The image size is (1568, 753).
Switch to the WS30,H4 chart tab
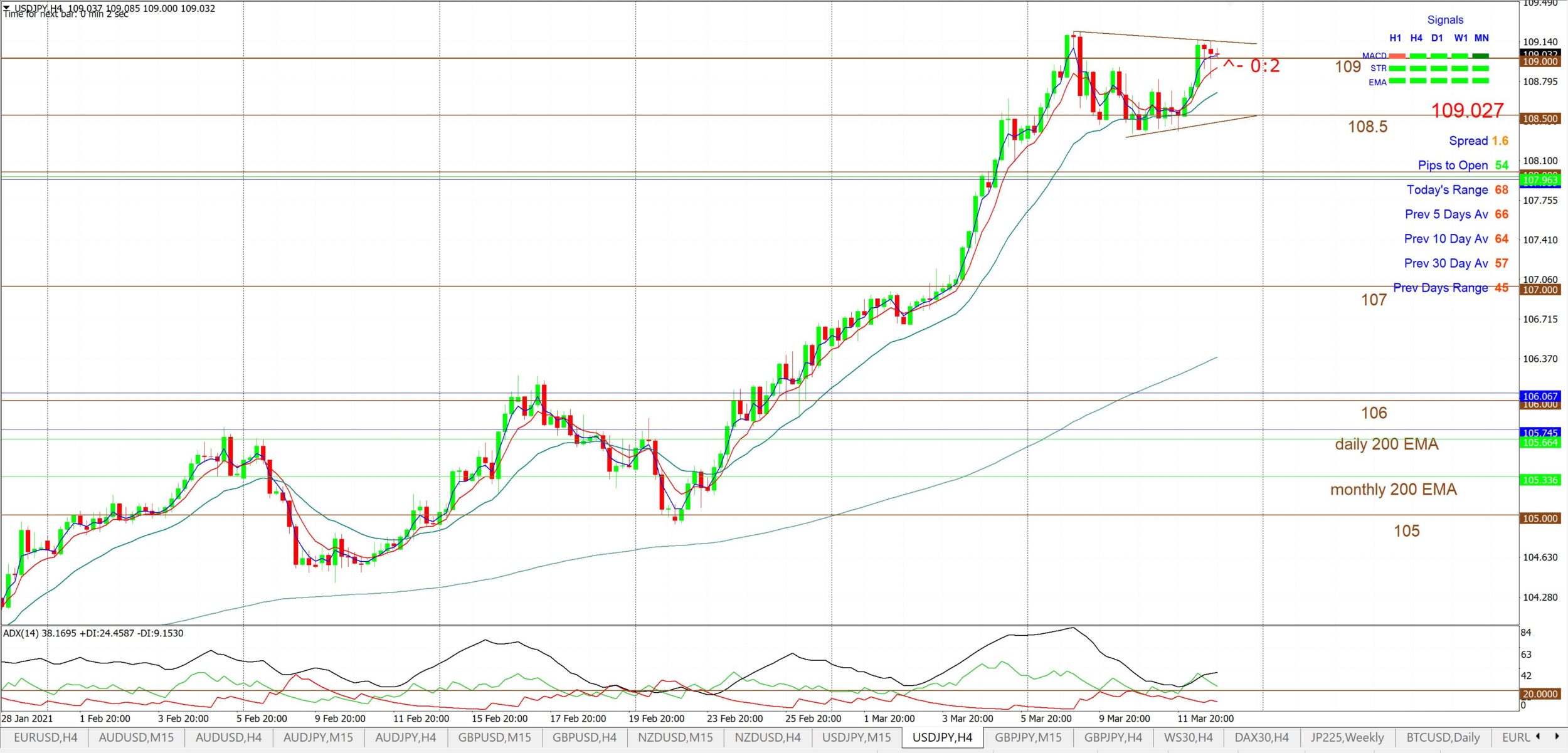1188,737
